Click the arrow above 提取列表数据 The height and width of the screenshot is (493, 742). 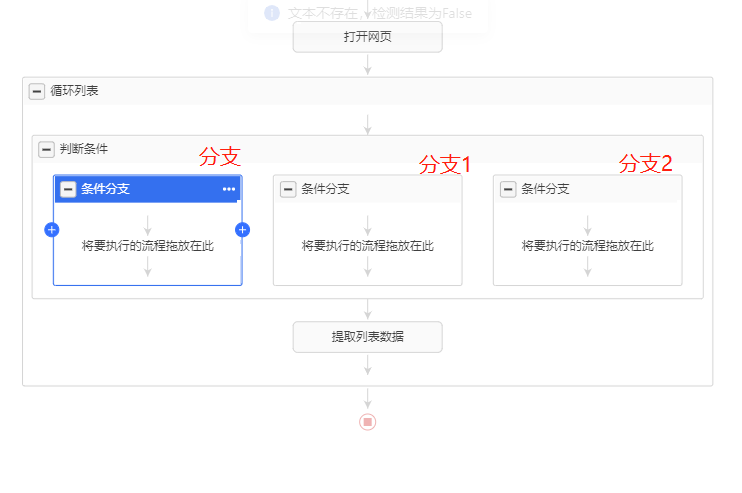(368, 309)
